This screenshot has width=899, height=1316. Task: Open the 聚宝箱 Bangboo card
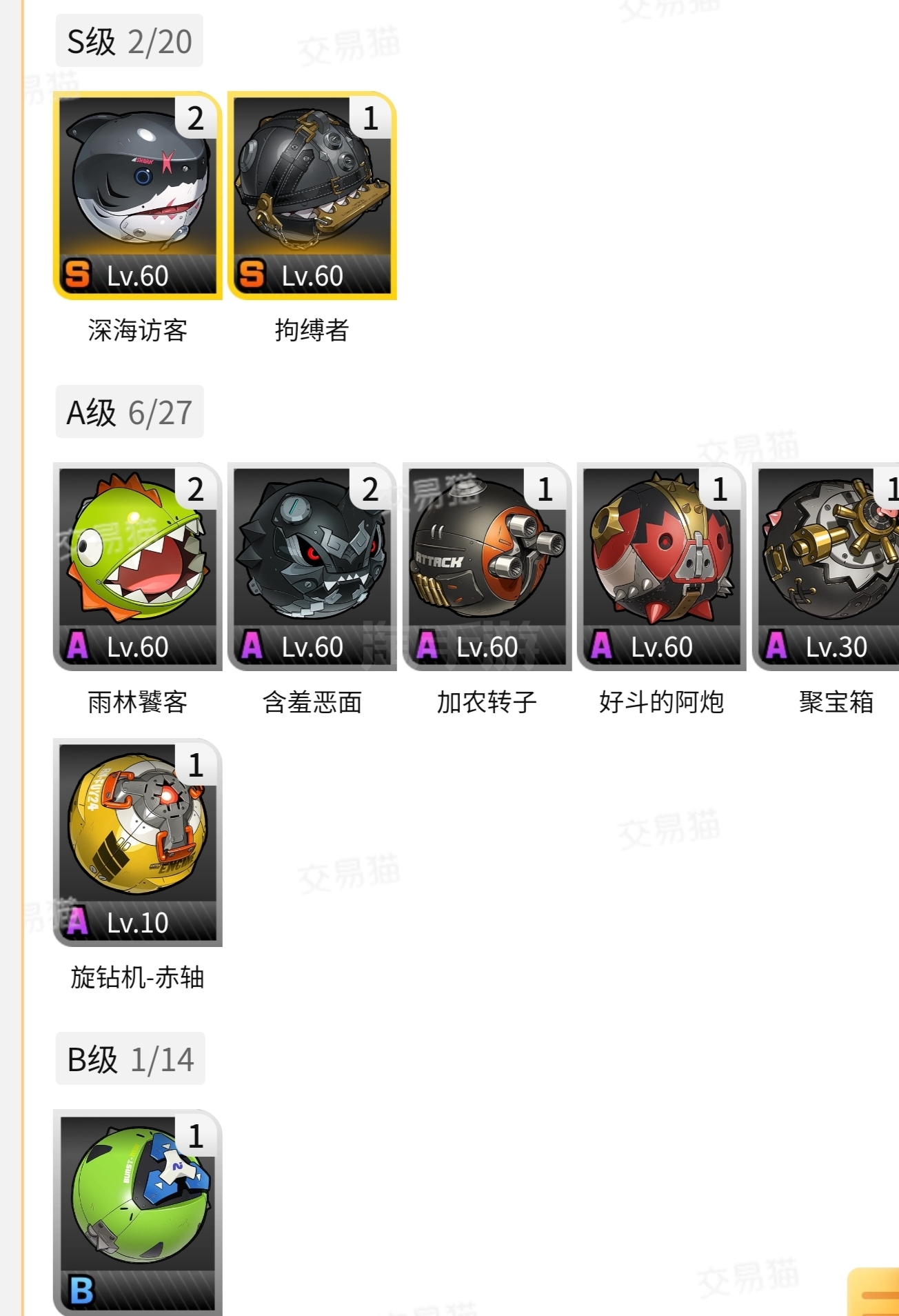pos(826,566)
